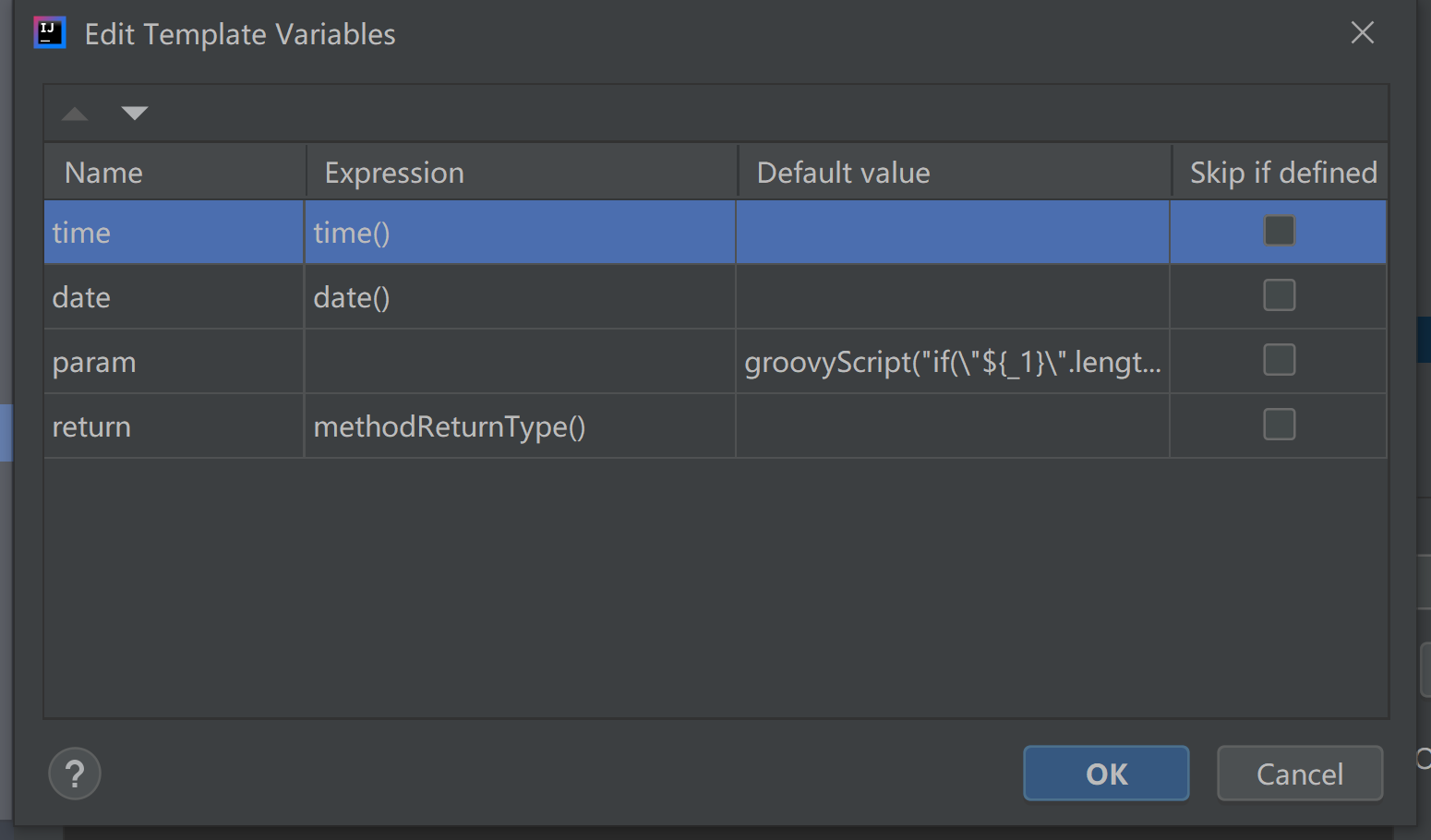Select the 'return' variable name cell
The width and height of the screenshot is (1431, 840).
(174, 426)
